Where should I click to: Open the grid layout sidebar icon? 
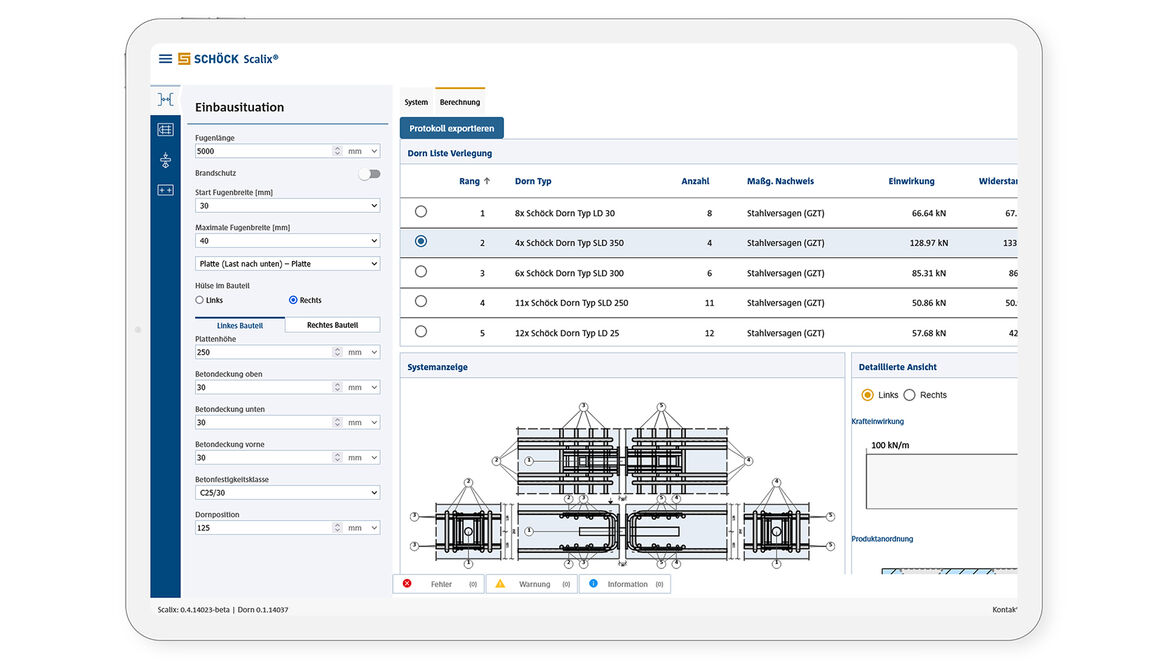[166, 129]
